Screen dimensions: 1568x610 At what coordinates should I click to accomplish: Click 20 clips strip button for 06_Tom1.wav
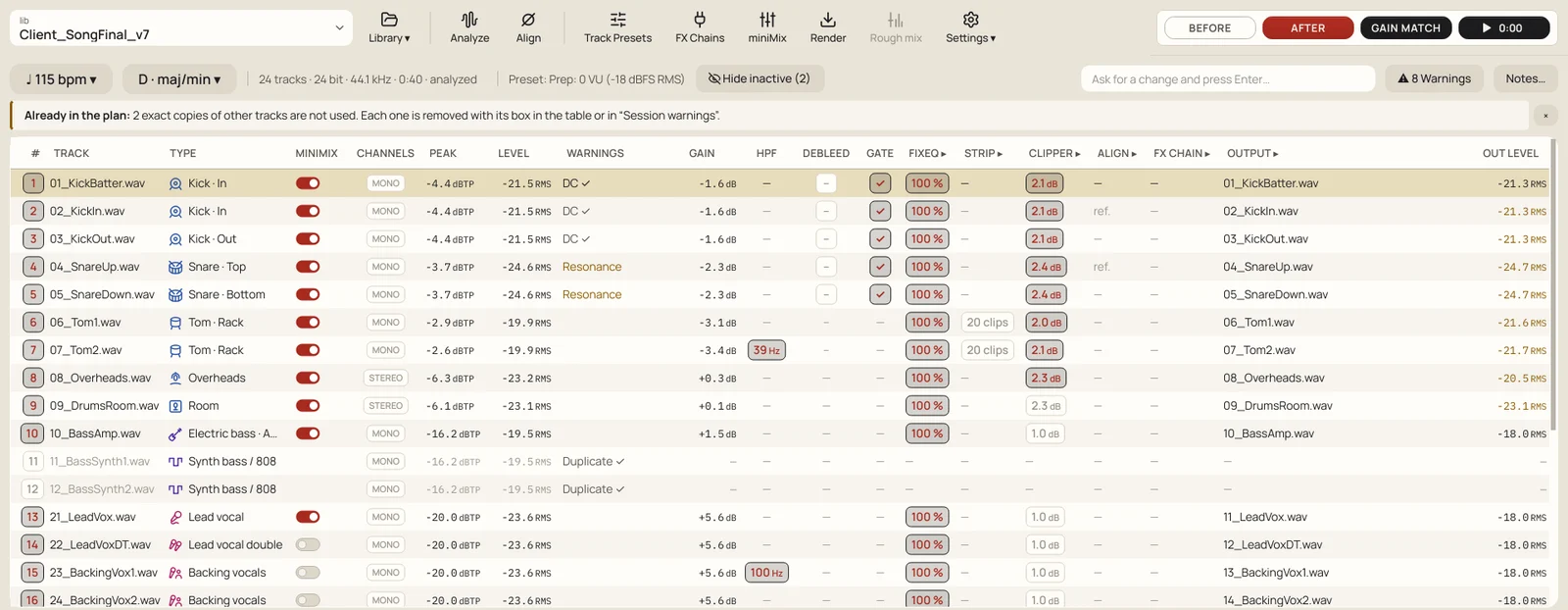pyautogui.click(x=987, y=323)
